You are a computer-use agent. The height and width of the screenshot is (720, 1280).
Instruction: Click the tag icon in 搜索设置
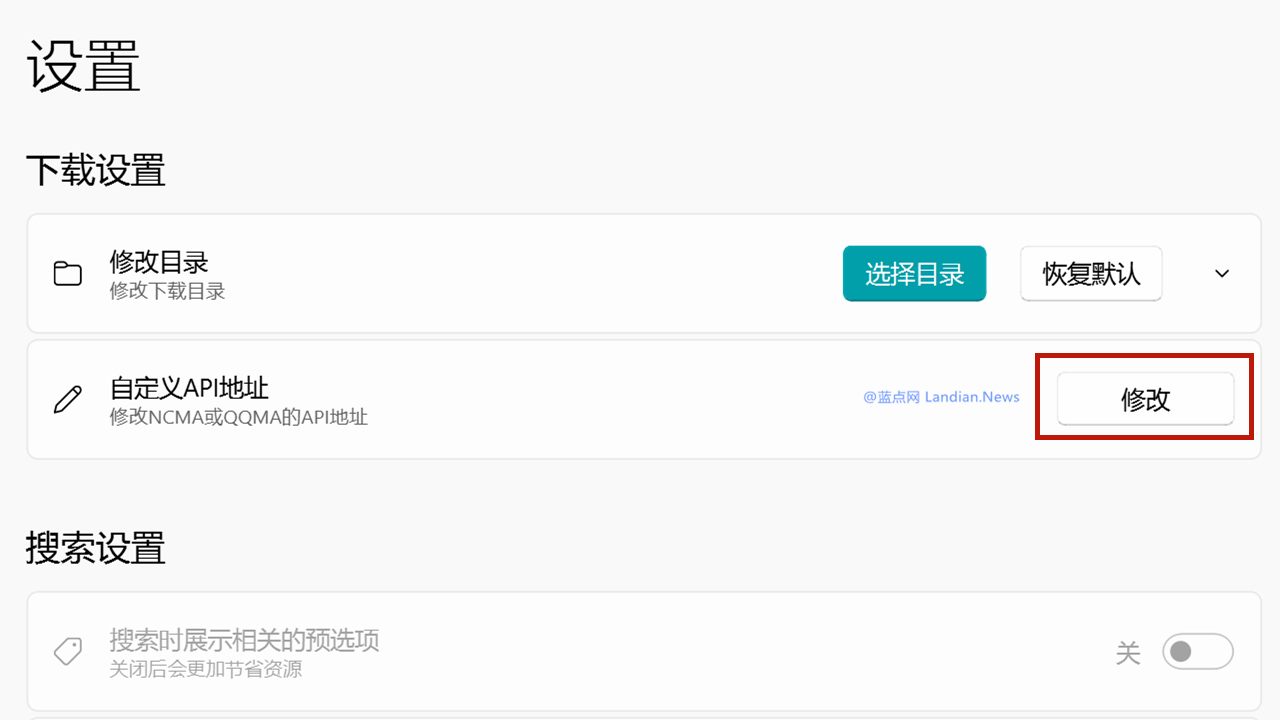click(68, 652)
